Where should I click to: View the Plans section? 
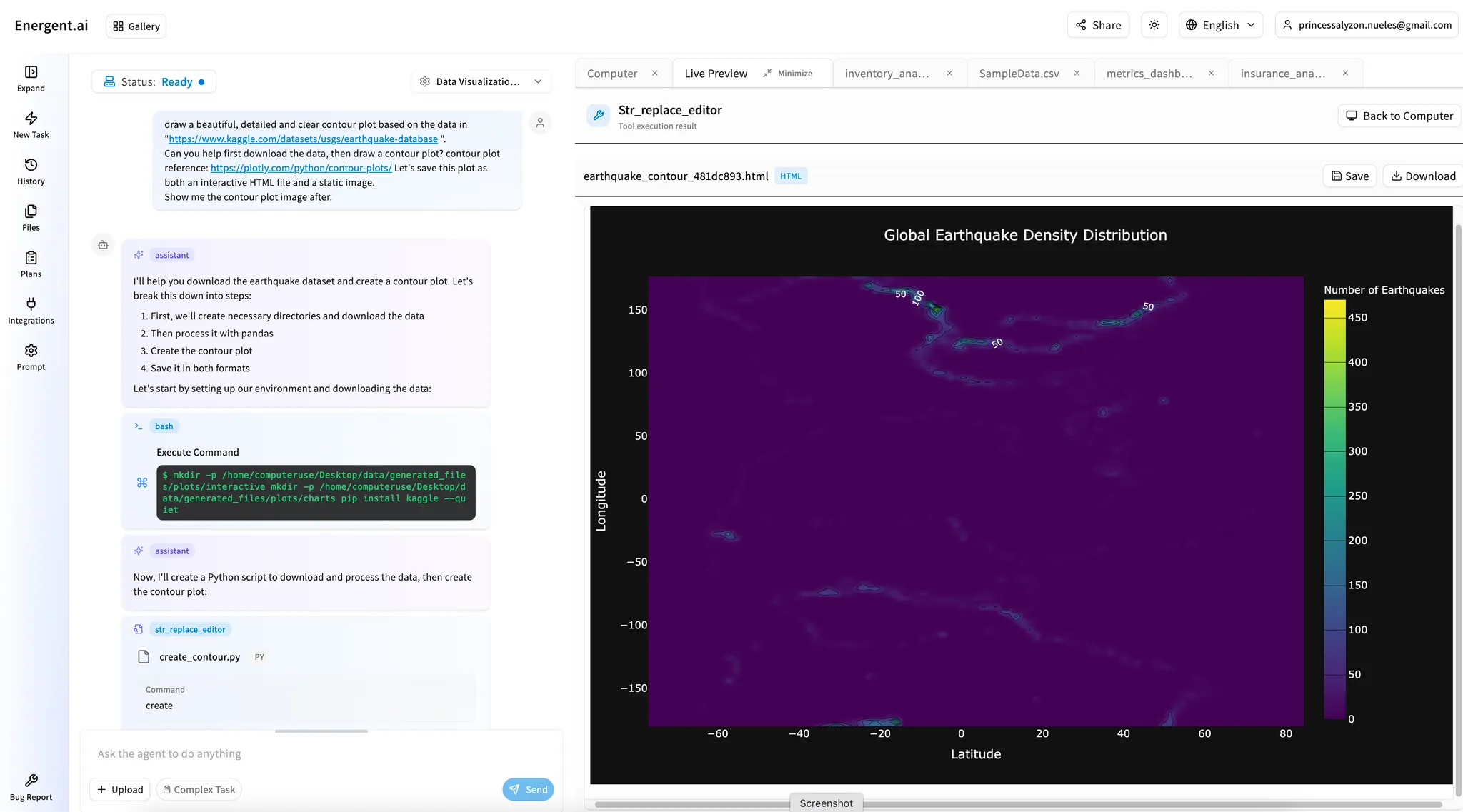pos(31,263)
